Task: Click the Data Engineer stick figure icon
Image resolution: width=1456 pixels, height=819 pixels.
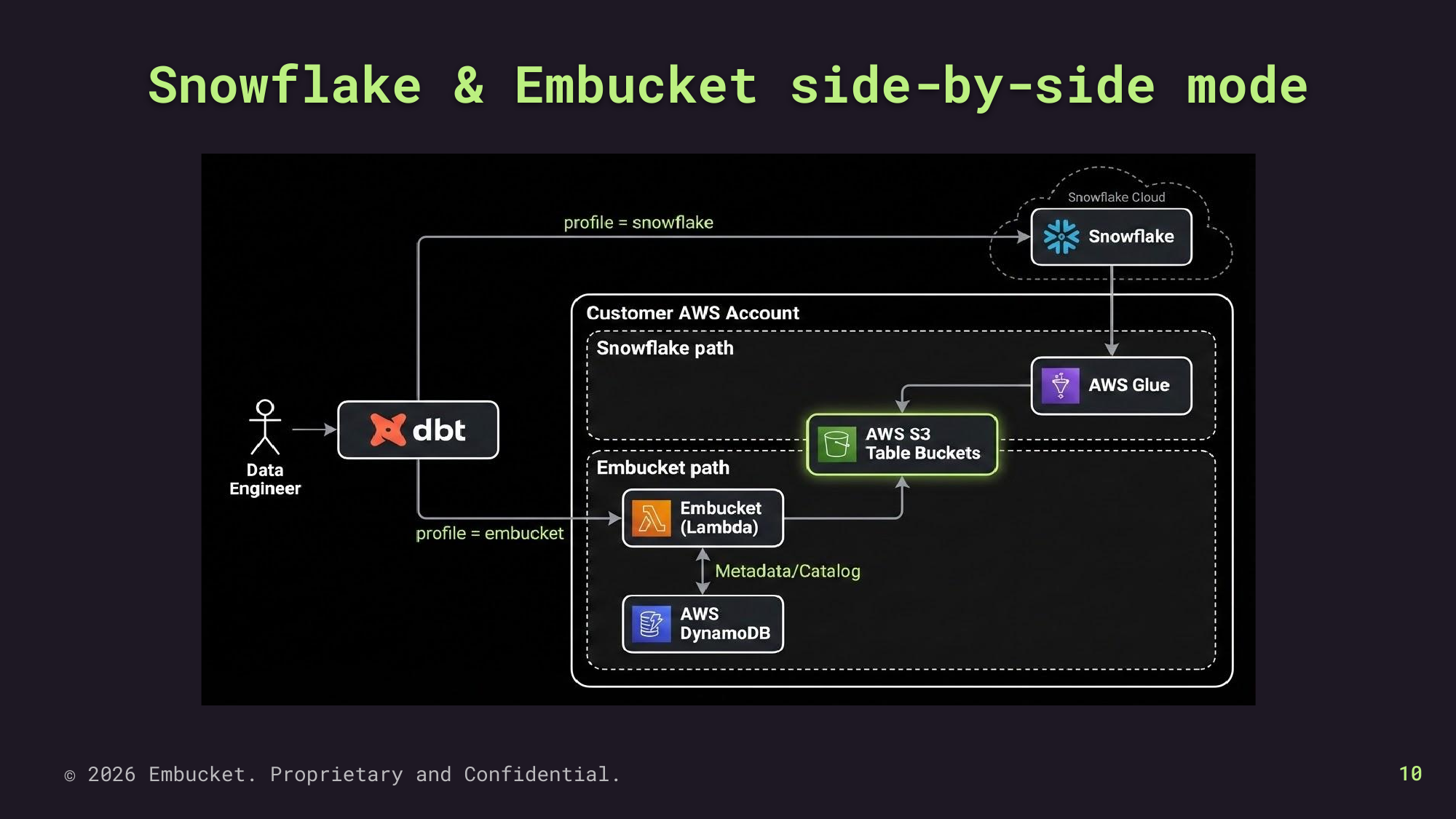Action: point(265,427)
